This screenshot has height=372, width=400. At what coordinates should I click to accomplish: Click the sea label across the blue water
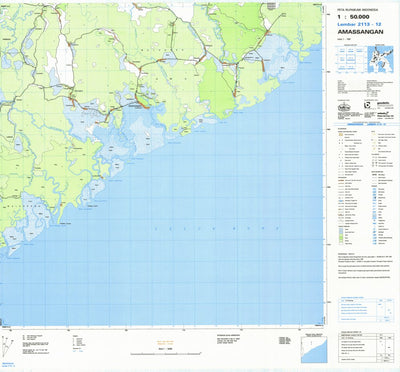tap(217, 229)
